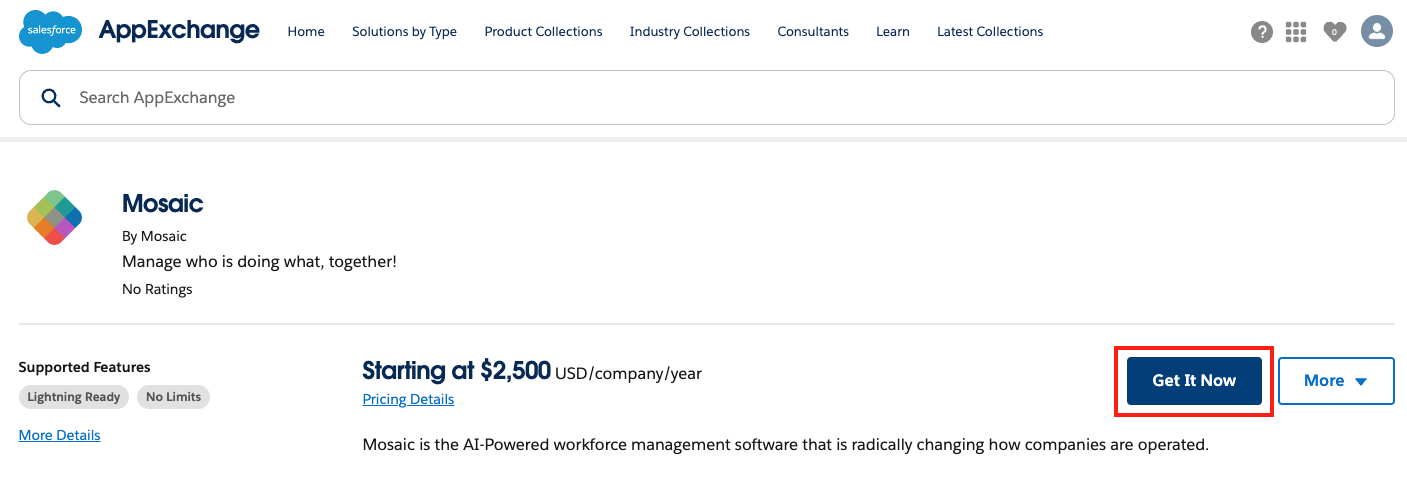Open the Consultants menu item
The width and height of the screenshot is (1407, 482).
[813, 31]
